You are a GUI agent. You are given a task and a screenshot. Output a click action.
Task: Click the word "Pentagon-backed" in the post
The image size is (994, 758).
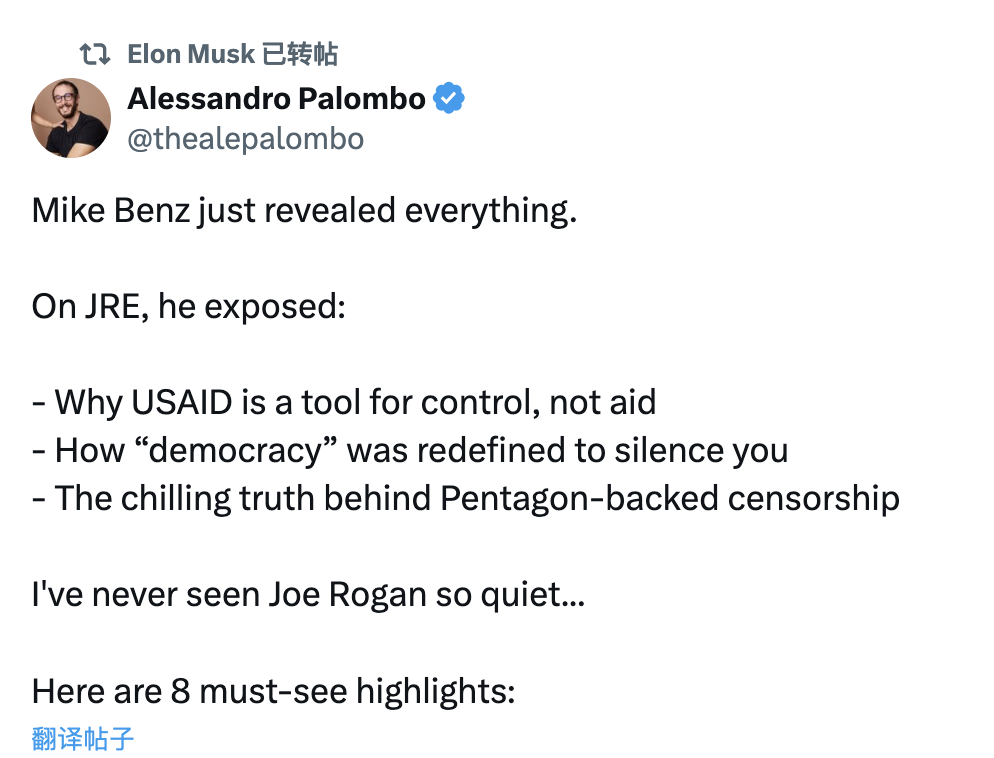579,499
